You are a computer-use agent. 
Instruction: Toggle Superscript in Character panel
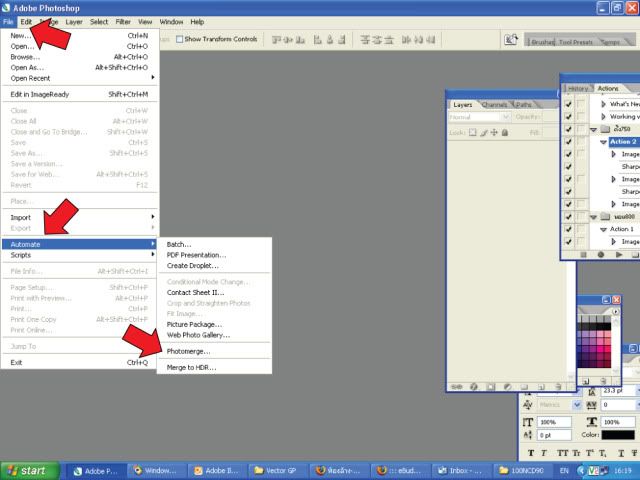coord(590,453)
